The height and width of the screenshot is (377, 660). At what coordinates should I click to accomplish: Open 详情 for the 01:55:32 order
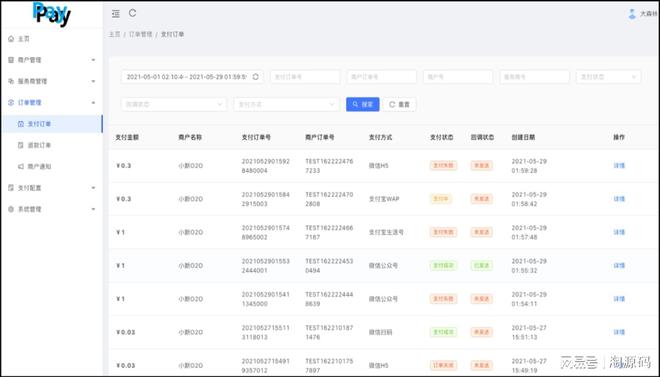point(619,265)
